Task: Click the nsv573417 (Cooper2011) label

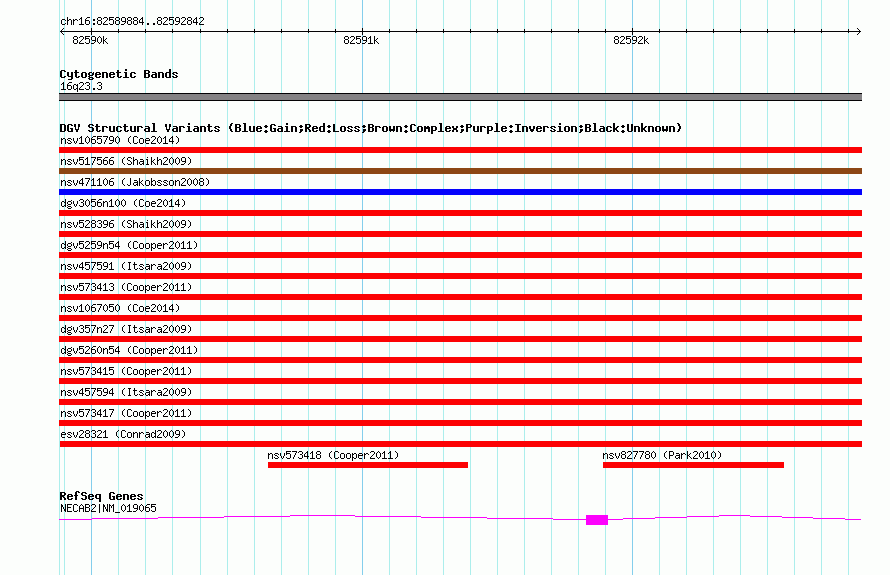Action: point(126,413)
